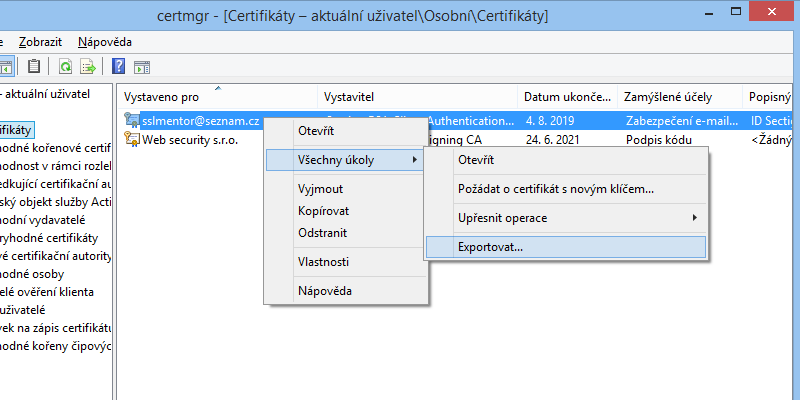This screenshot has width=800, height=400.
Task: Sort by the Datum ukončení column header
Action: [x=566, y=97]
